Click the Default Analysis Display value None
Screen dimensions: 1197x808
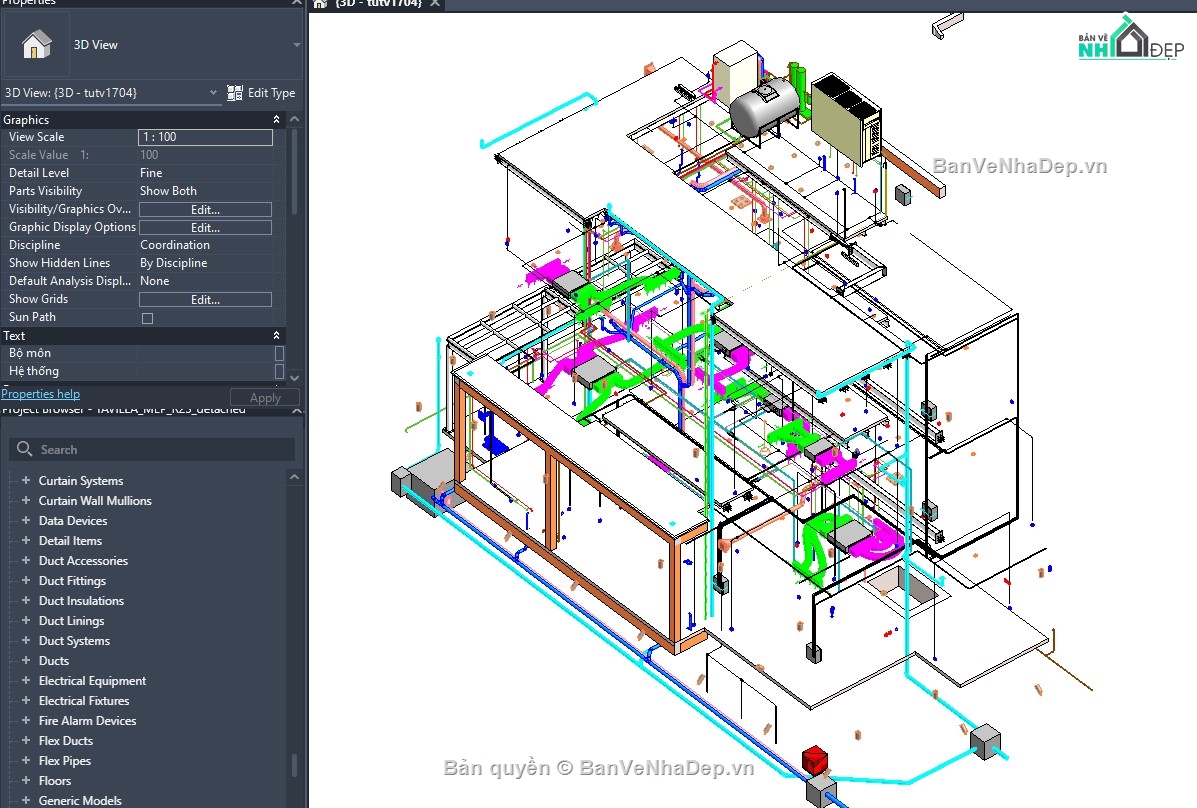tap(154, 281)
